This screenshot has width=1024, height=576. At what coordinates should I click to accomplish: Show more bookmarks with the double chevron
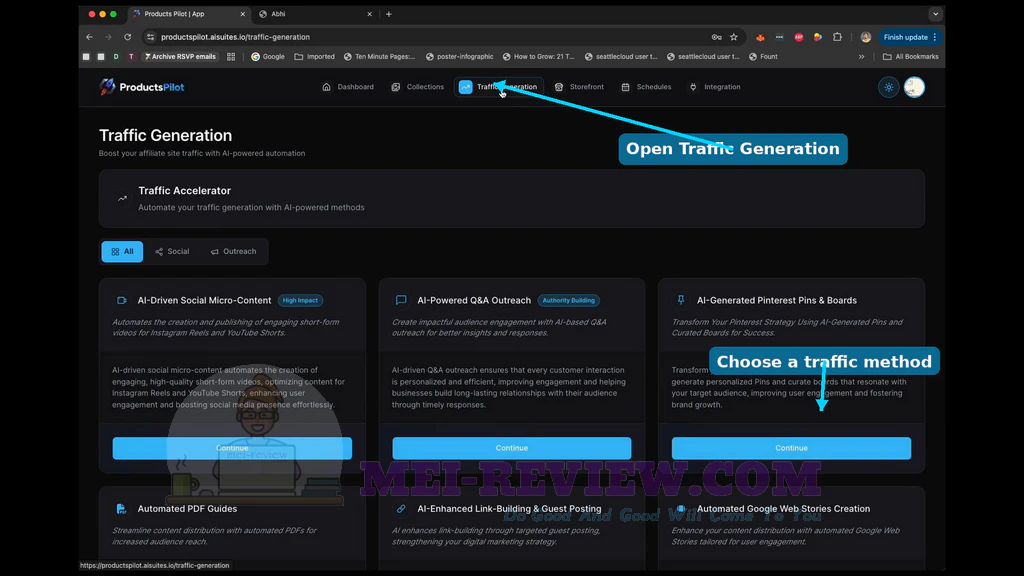click(861, 57)
